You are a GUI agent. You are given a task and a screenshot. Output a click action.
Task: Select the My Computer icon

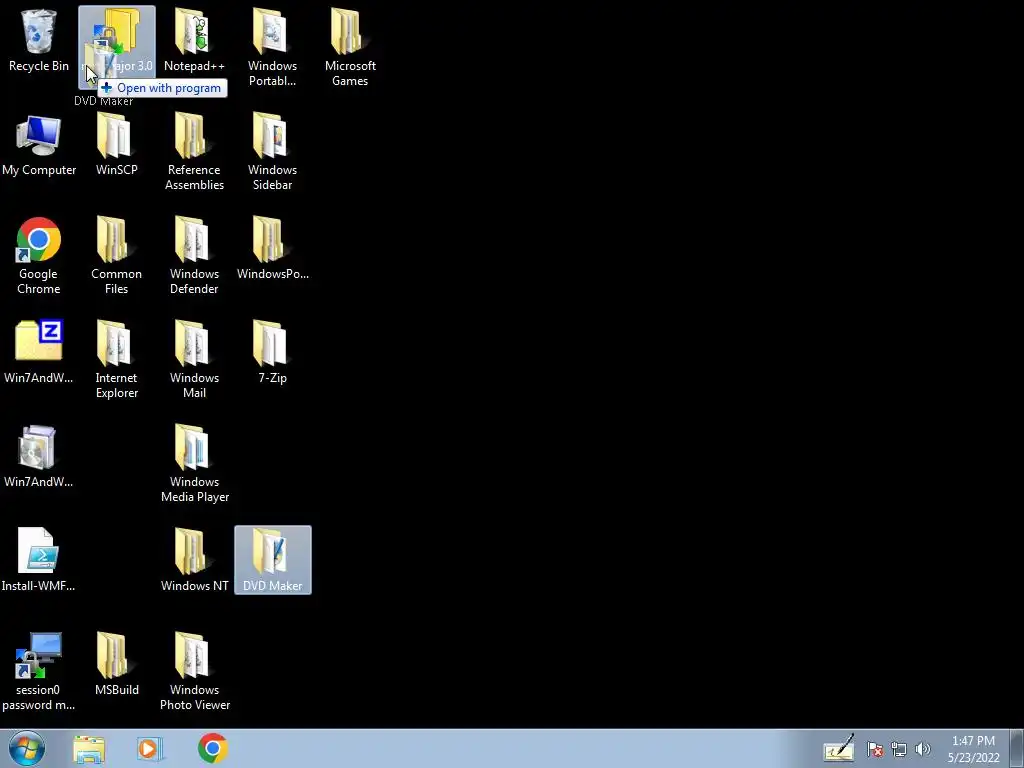coord(39,146)
